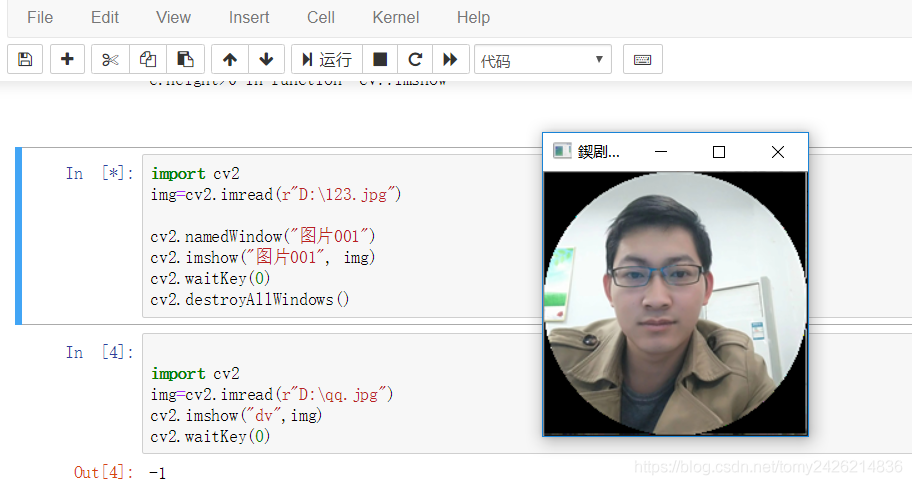The width and height of the screenshot is (912, 485).
Task: Open the command palette keyboard icon
Action: click(642, 60)
